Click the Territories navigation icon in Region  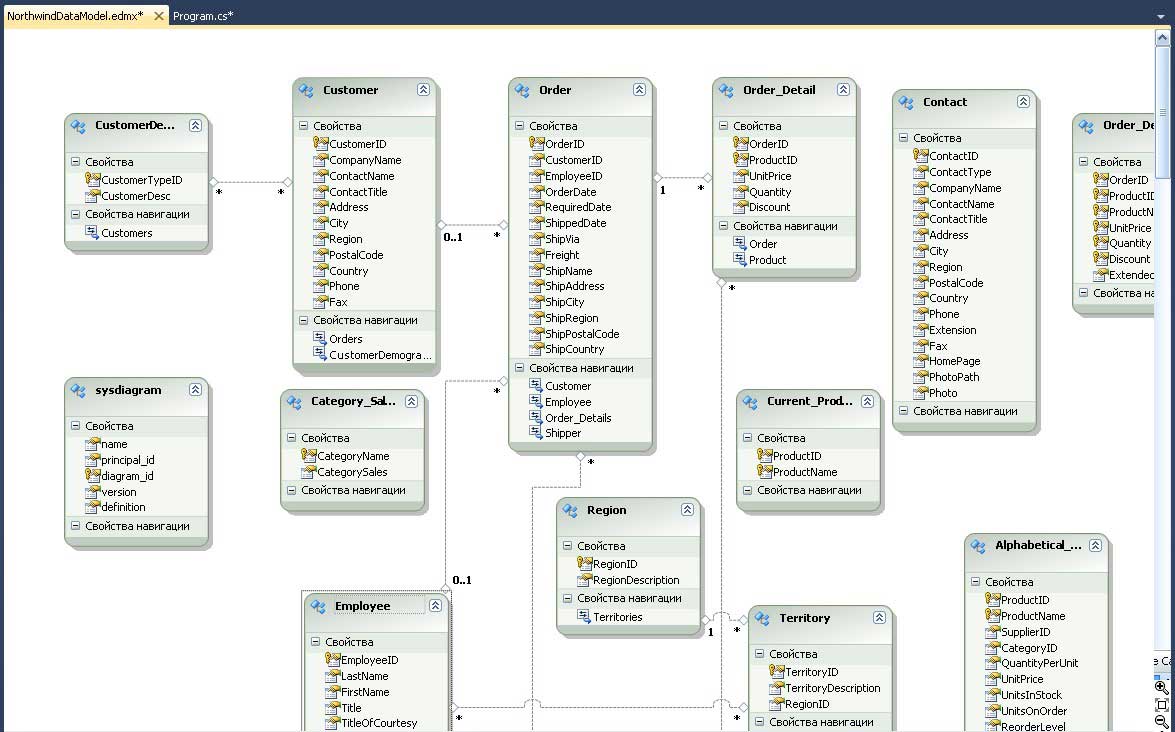point(584,616)
